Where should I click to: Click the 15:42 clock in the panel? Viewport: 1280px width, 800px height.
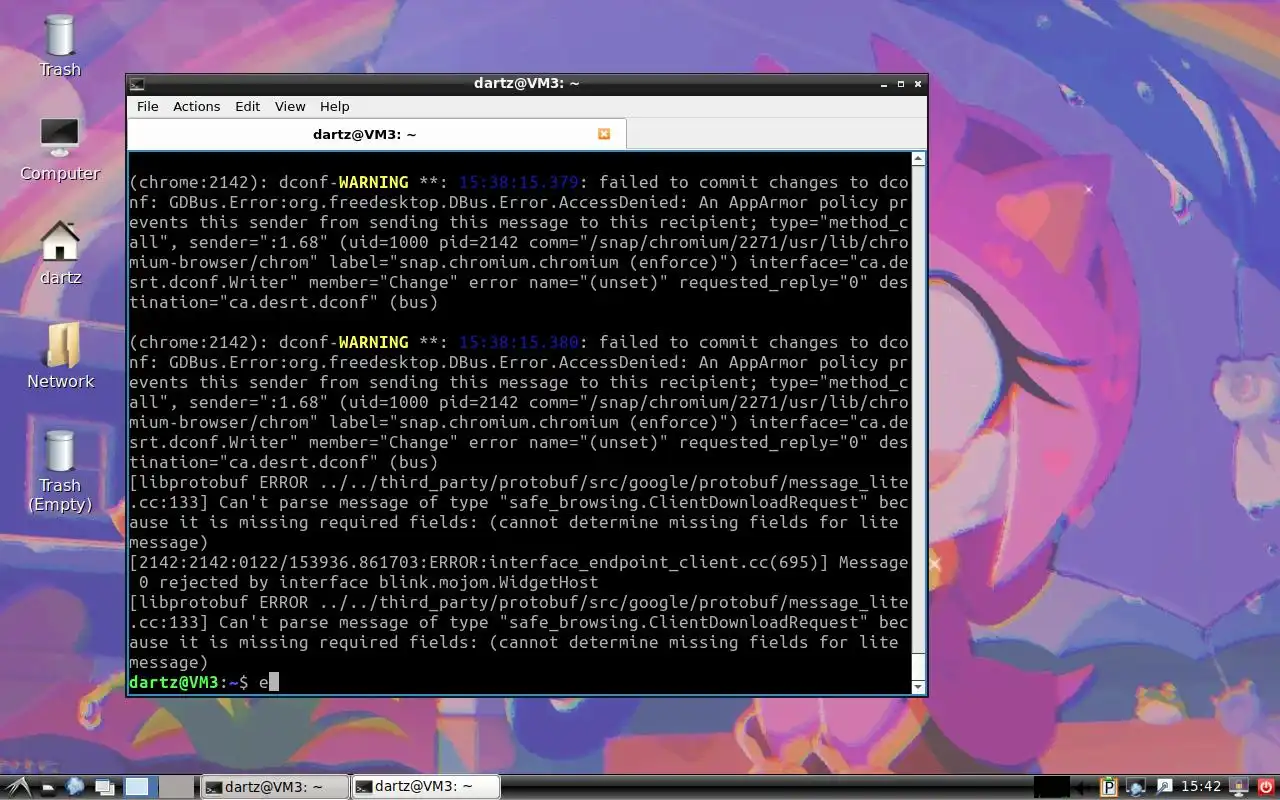pos(1201,787)
